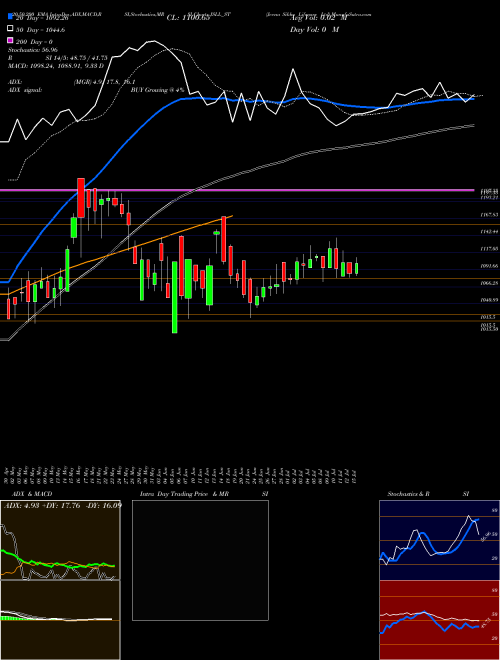Screen dimensions: 500x660
Task: Open the blue Stochastics chart panel
Action: (x=439, y=540)
